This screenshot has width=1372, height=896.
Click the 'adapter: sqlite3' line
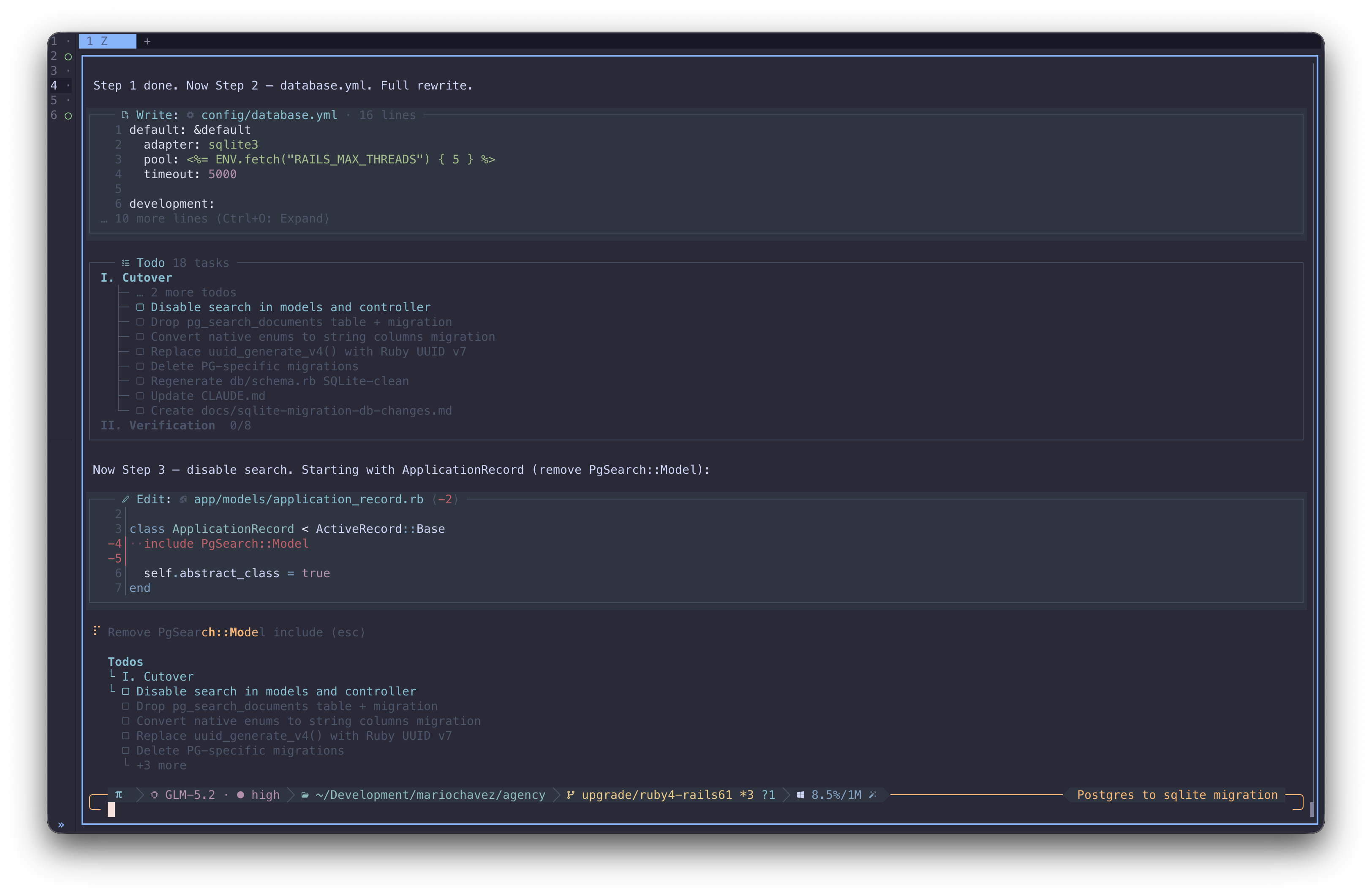point(201,145)
